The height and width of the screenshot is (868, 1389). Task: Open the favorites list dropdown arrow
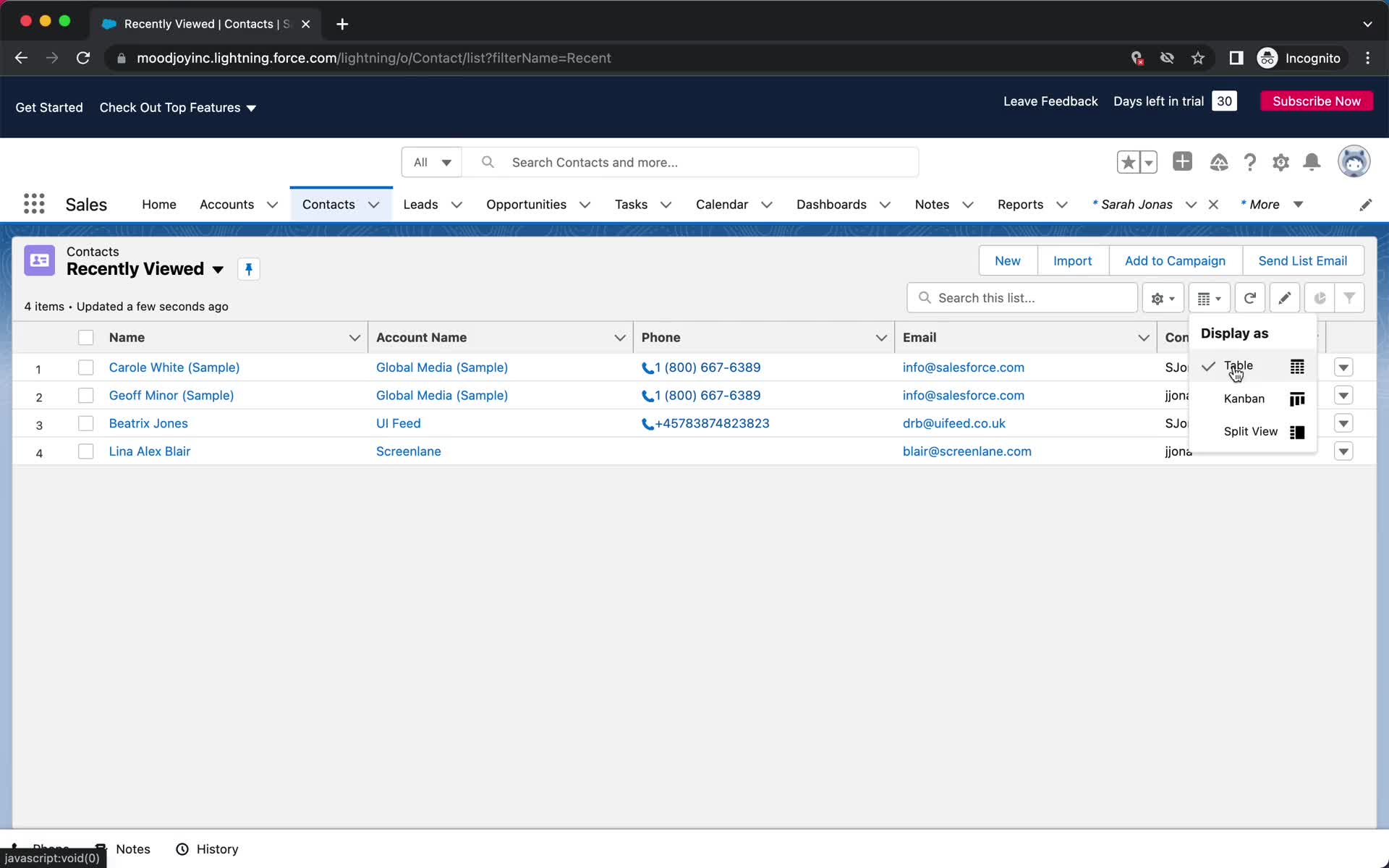[x=1148, y=162]
